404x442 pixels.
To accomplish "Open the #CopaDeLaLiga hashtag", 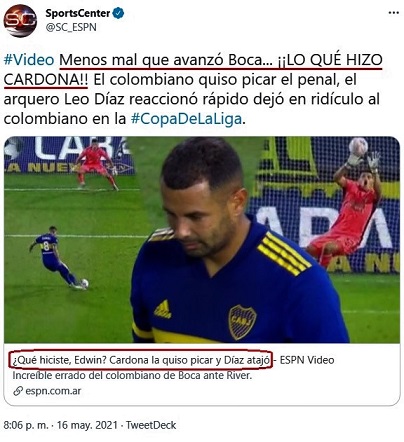I will [186, 119].
